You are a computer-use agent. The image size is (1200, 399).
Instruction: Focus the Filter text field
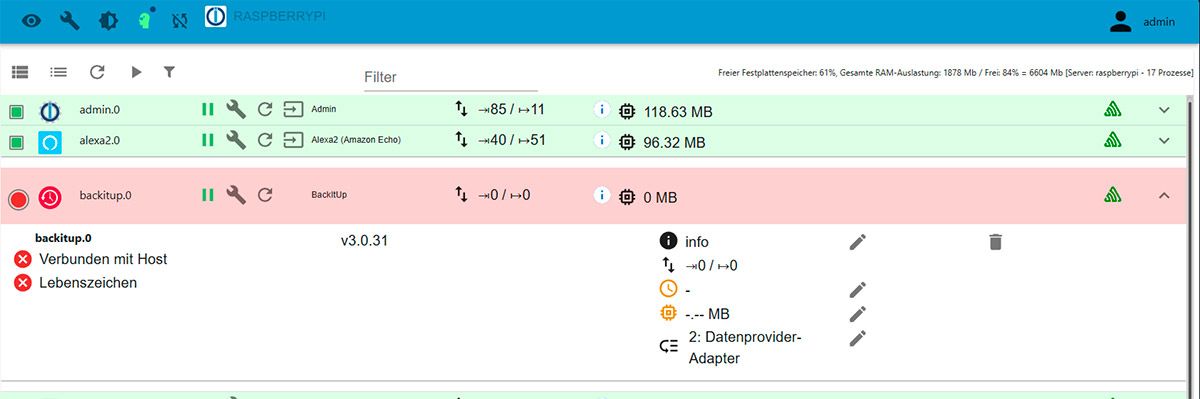tap(450, 77)
